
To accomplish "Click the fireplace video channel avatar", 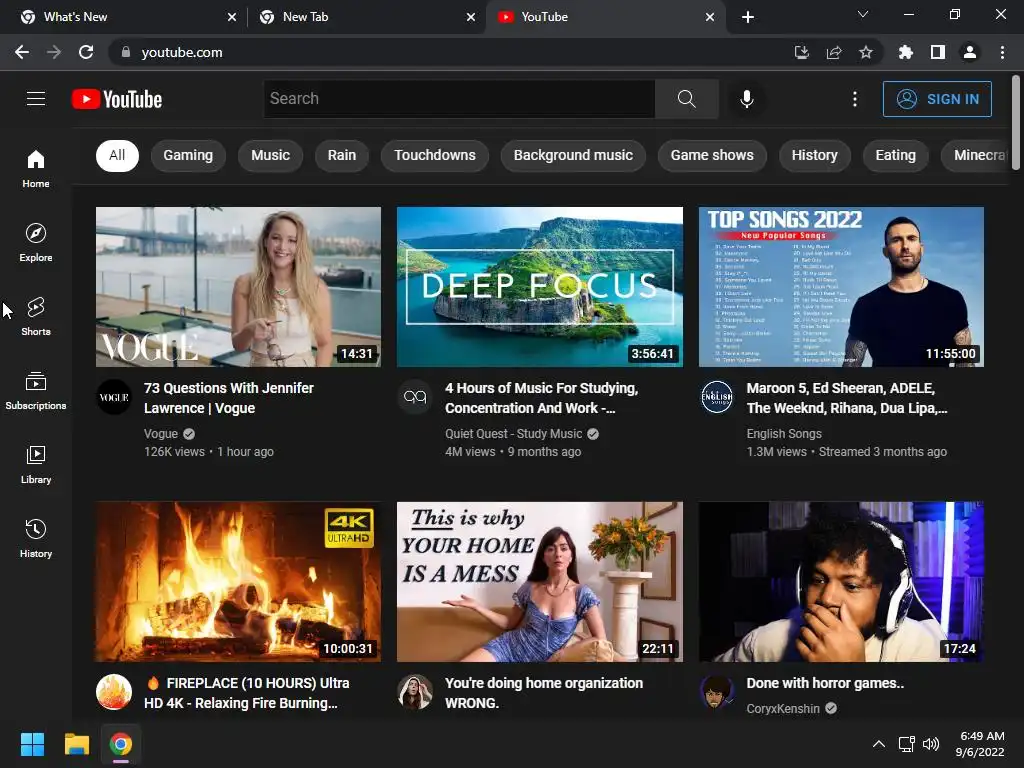I will coord(114,692).
